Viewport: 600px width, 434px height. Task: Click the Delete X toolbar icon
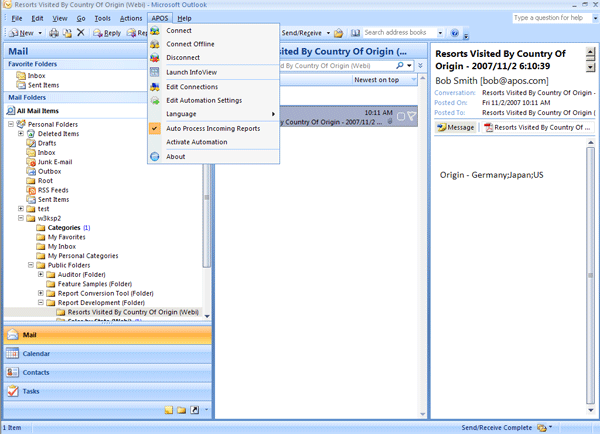[x=81, y=33]
